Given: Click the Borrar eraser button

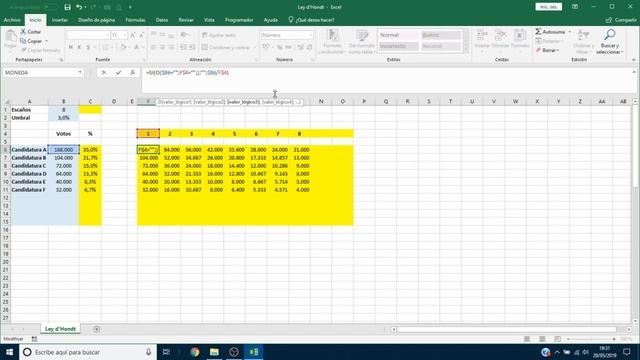Looking at the screenshot, I should pos(547,50).
